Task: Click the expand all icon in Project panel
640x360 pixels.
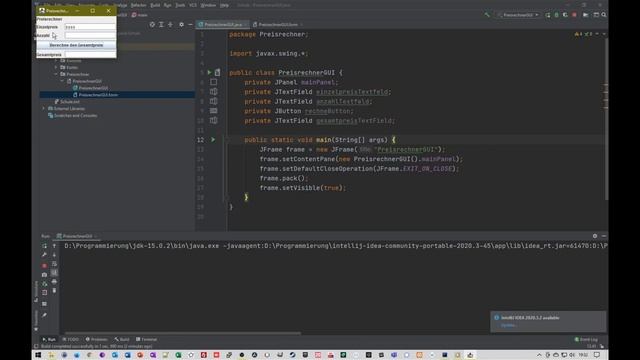Action: coord(161,24)
